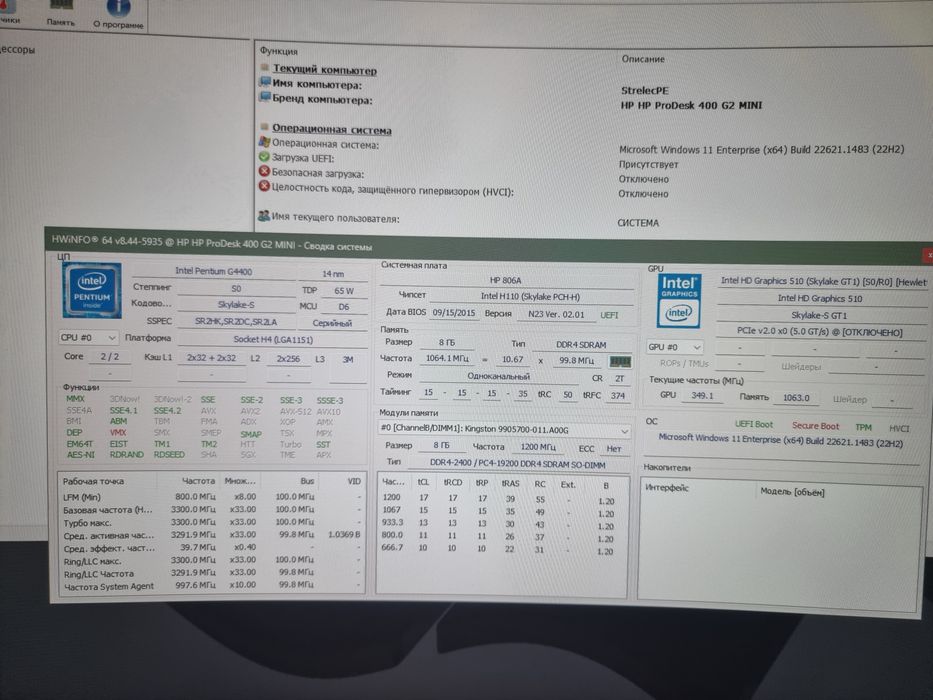Image resolution: width=933 pixels, height=700 pixels.
Task: Click the Модель [объём] column header
Action: (793, 492)
